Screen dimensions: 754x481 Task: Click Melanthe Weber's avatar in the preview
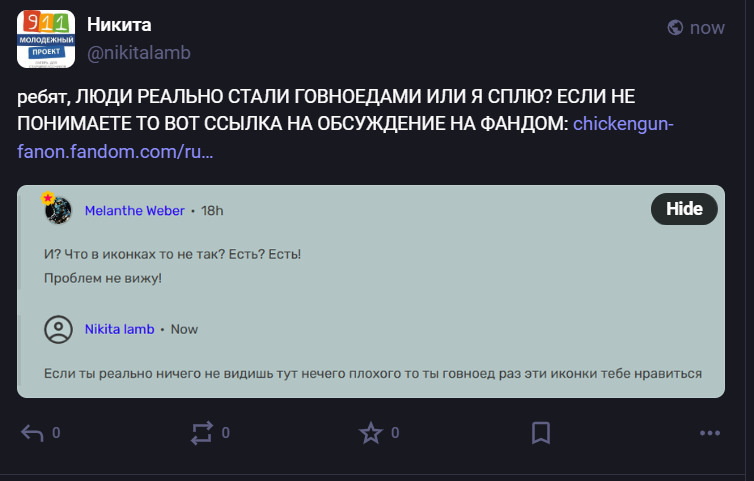pos(59,210)
